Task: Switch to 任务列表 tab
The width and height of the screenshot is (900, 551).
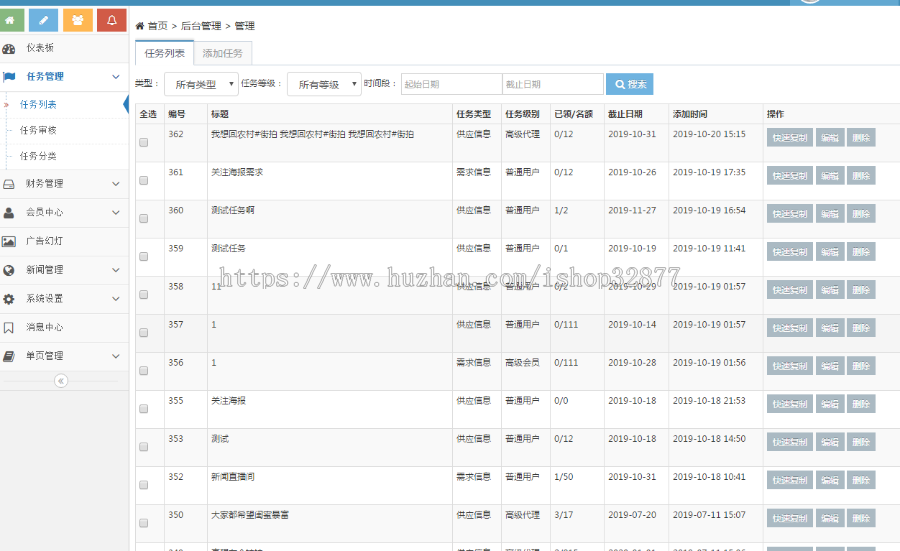Action: [165, 53]
